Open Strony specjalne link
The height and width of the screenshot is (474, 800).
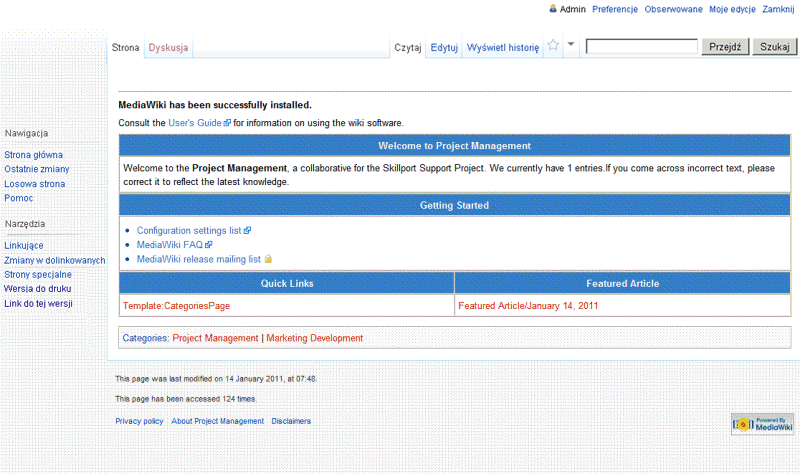38,275
